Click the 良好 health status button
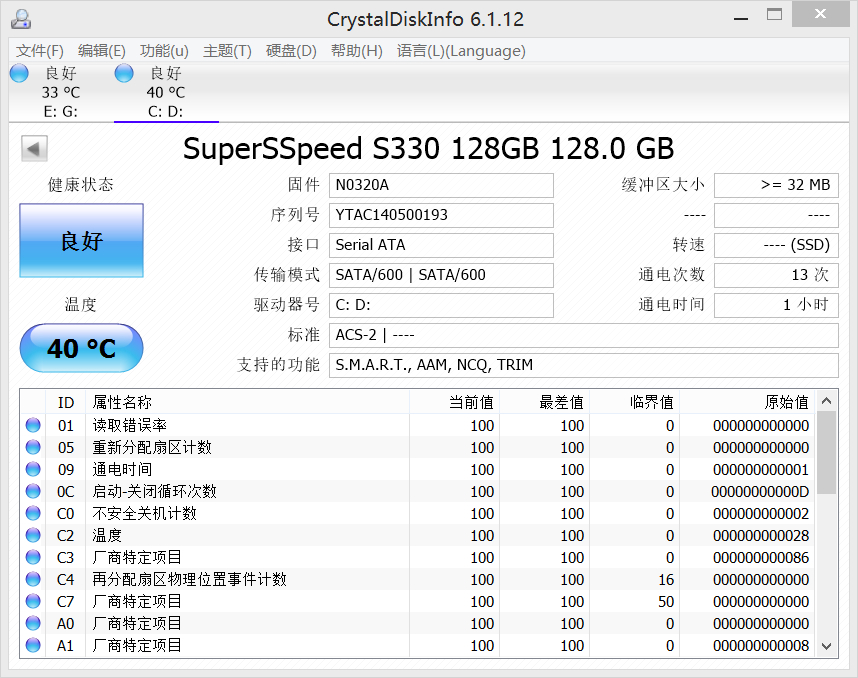Image resolution: width=858 pixels, height=678 pixels. point(82,241)
